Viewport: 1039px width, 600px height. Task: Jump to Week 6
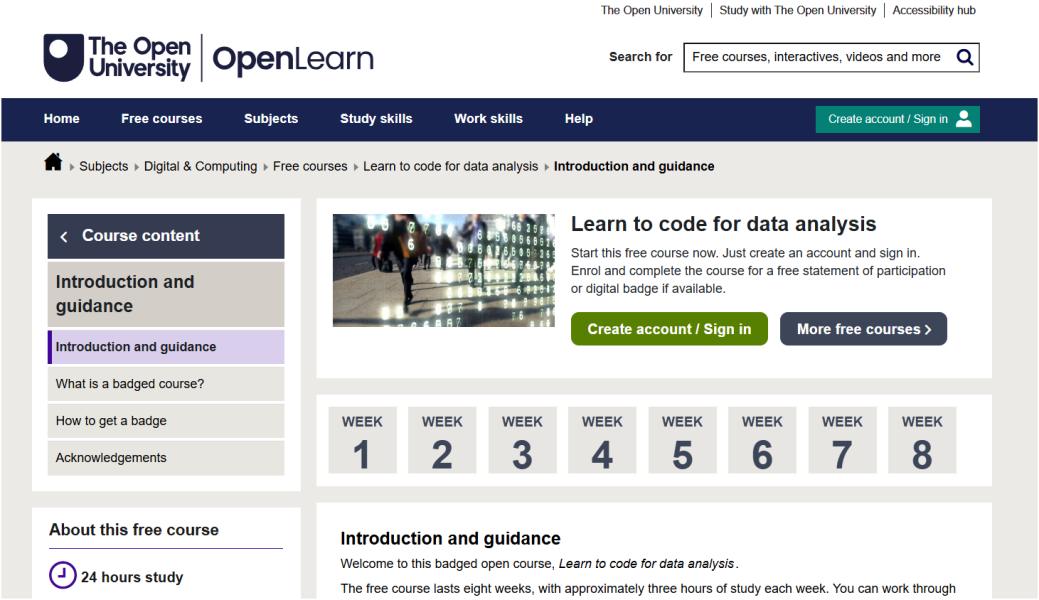point(762,440)
